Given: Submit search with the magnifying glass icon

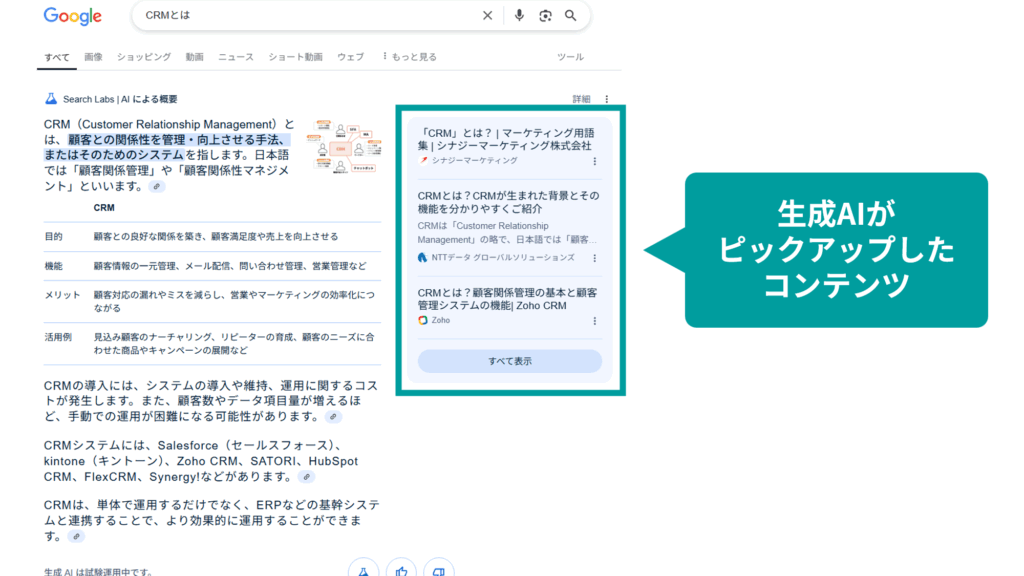Looking at the screenshot, I should click(571, 16).
